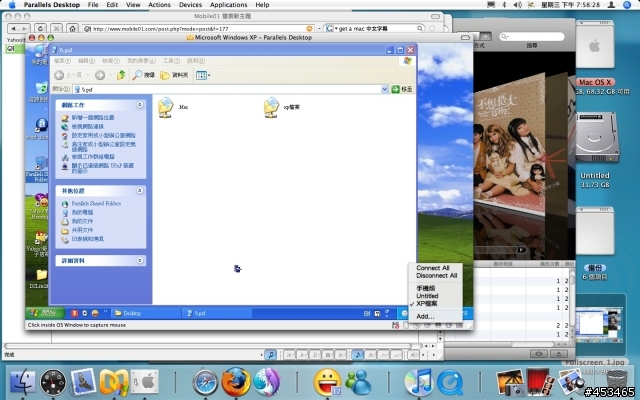Launch Firefox from the Dock
Screen dimensions: 640x400
coord(236,382)
